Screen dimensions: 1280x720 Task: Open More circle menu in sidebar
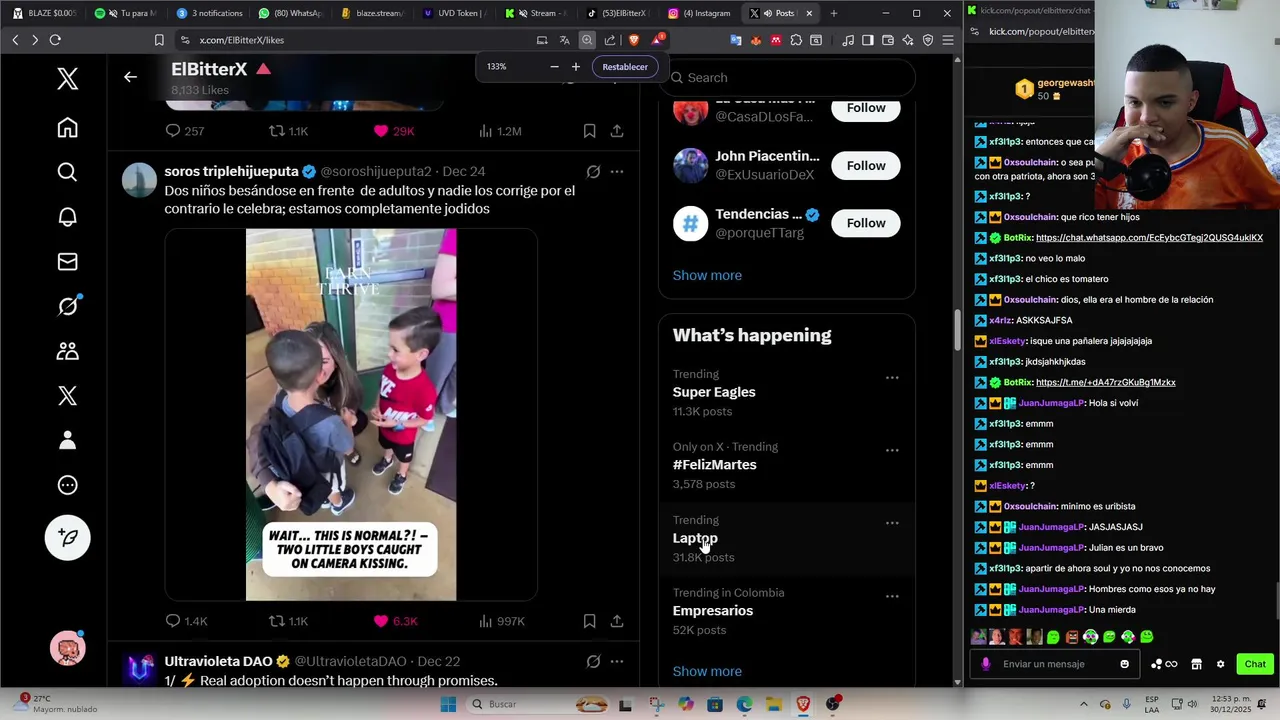pyautogui.click(x=67, y=485)
